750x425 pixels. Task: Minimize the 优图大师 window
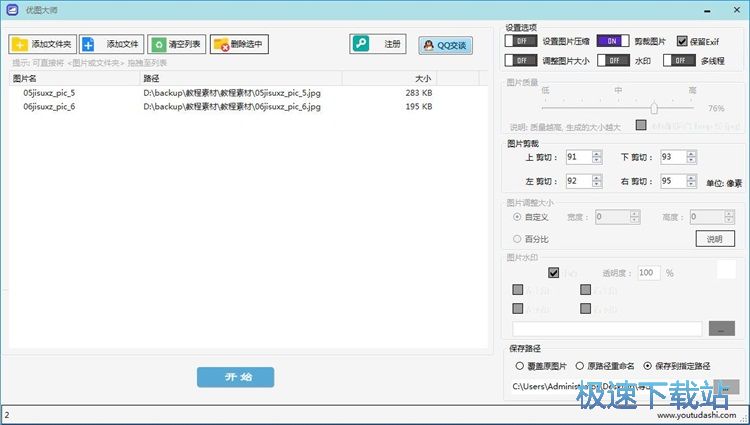(708, 10)
